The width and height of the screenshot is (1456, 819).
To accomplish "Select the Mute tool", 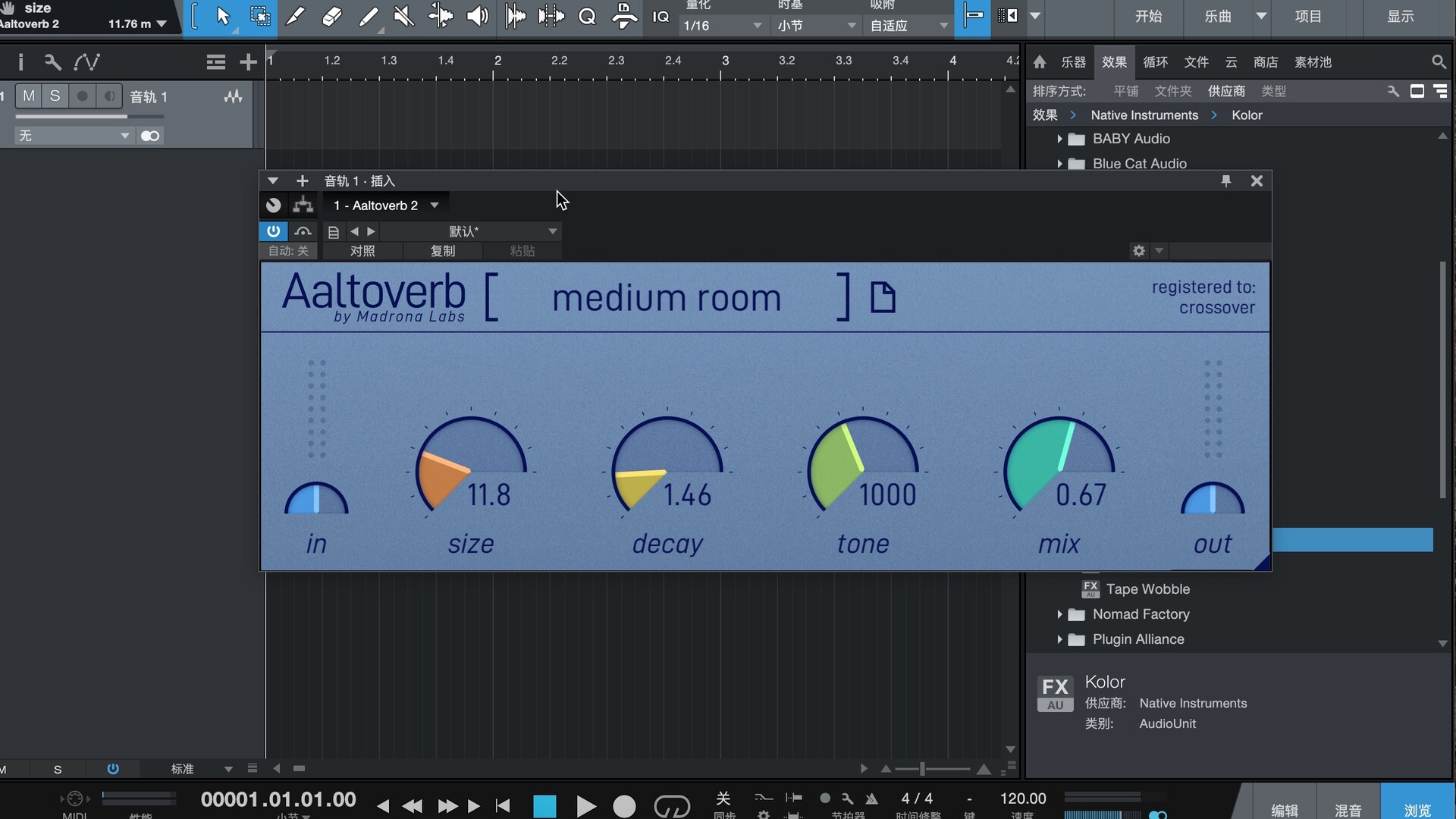I will pos(404,17).
